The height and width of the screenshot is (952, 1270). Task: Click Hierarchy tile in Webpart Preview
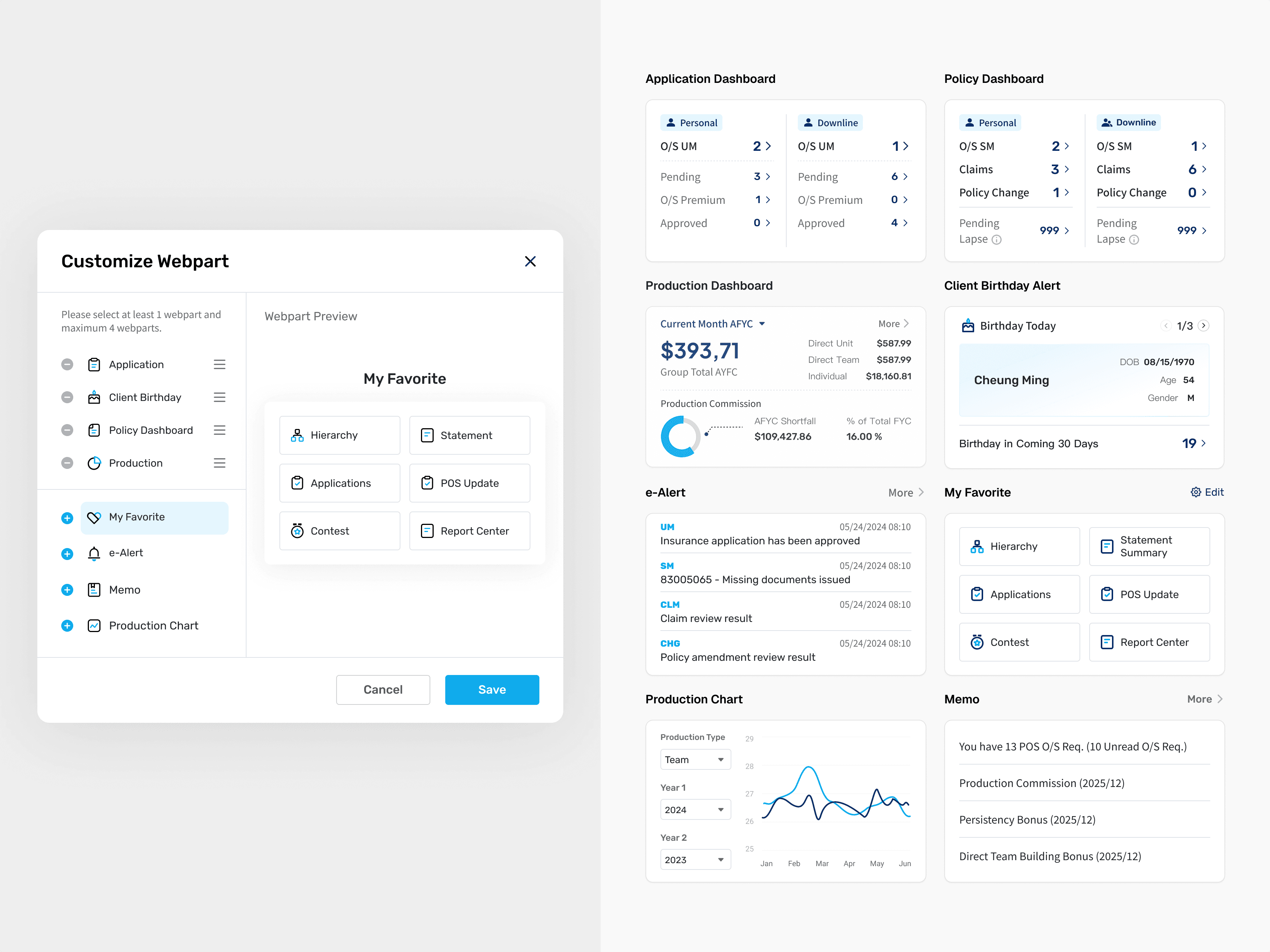click(x=339, y=435)
